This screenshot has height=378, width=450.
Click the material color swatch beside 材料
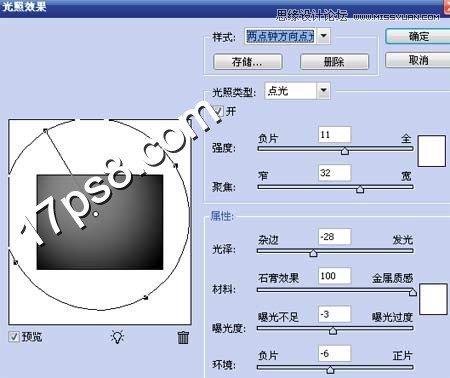click(433, 299)
